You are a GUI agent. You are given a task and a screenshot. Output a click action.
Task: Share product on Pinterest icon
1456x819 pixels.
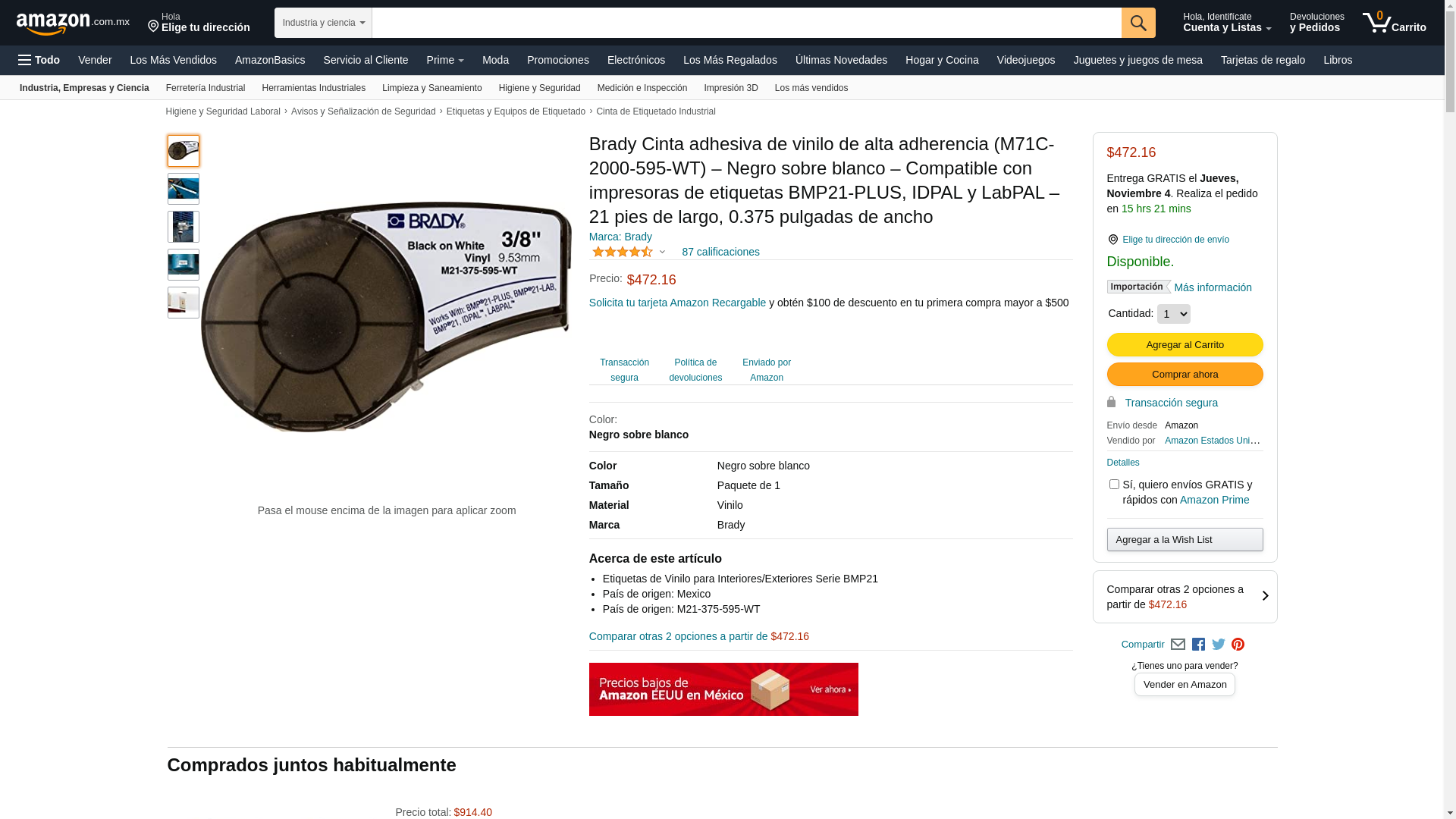[1238, 645]
